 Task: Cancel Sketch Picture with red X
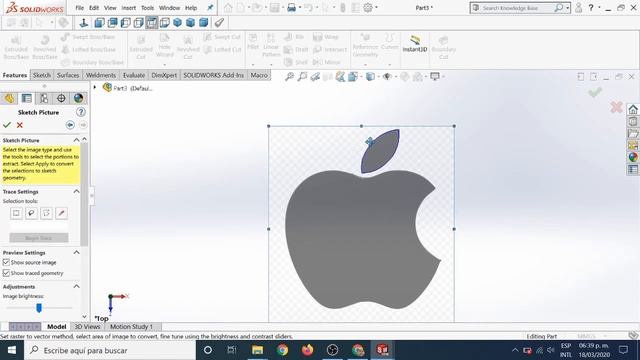[x=20, y=125]
